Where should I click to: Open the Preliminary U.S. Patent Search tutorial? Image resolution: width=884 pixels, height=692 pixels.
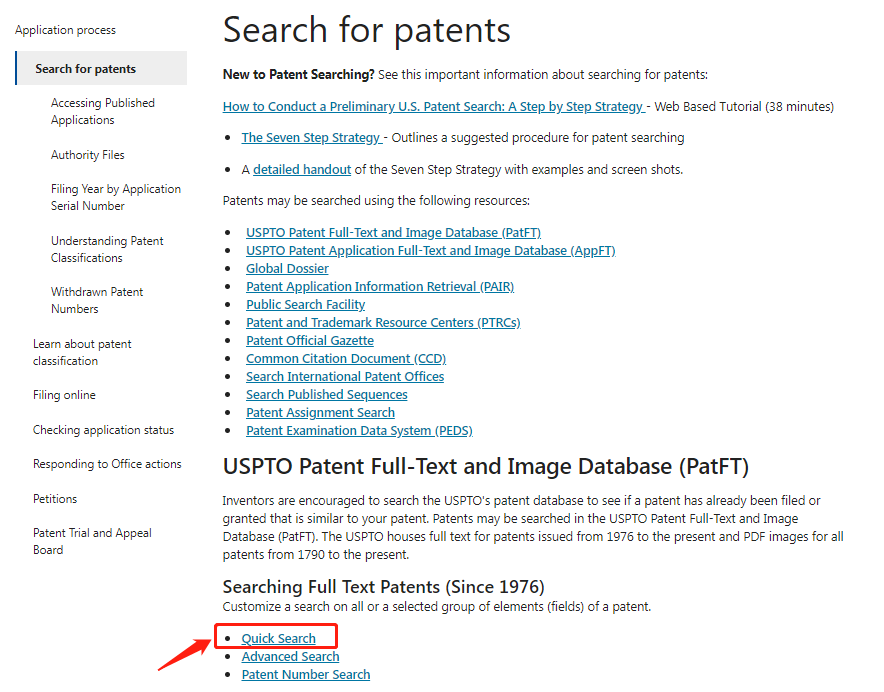tap(433, 106)
